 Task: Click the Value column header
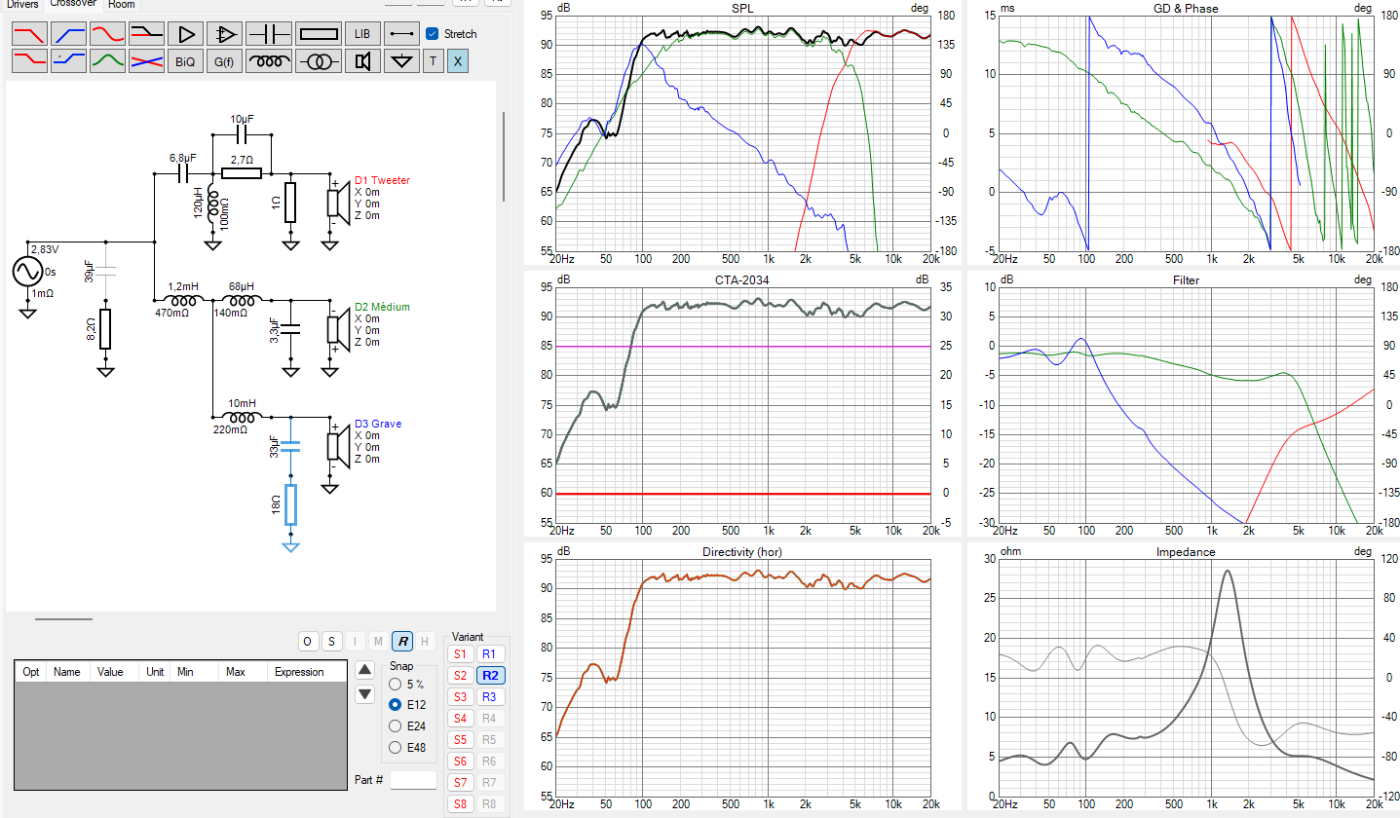(110, 672)
